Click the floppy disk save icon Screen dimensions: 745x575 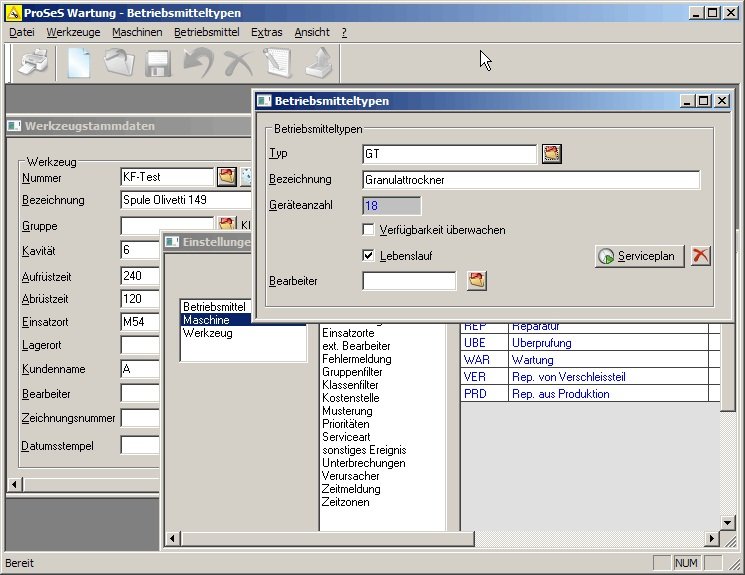click(158, 63)
